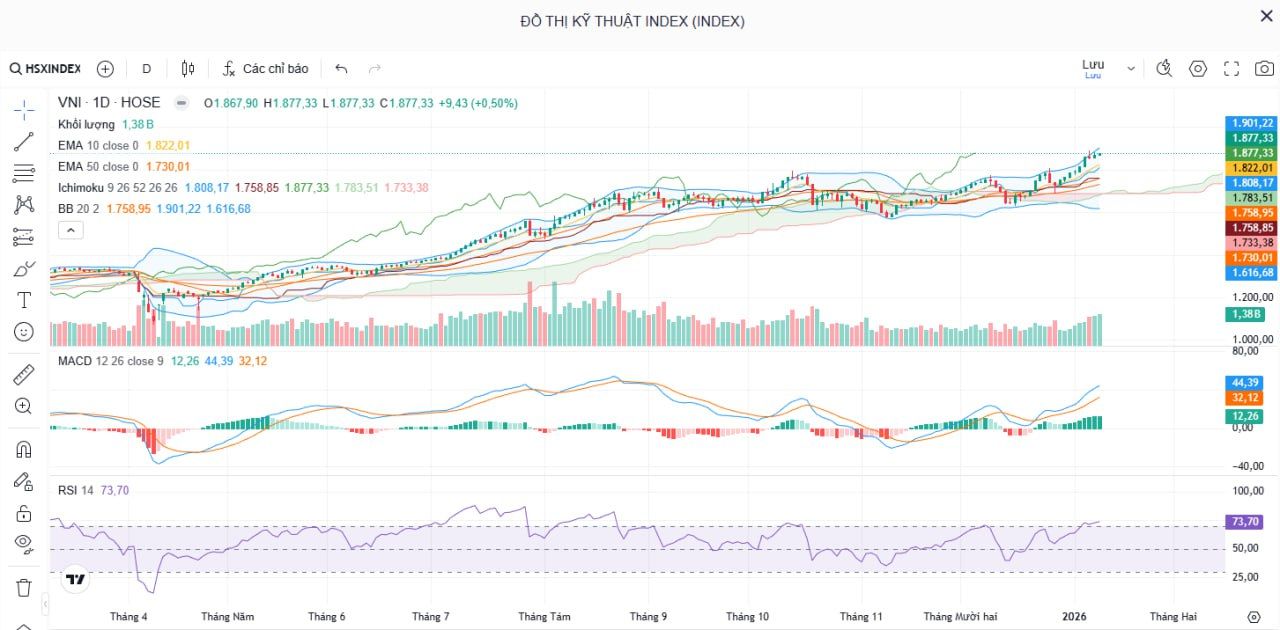Lock all drawings on the chart
1280x630 pixels.
(x=22, y=513)
